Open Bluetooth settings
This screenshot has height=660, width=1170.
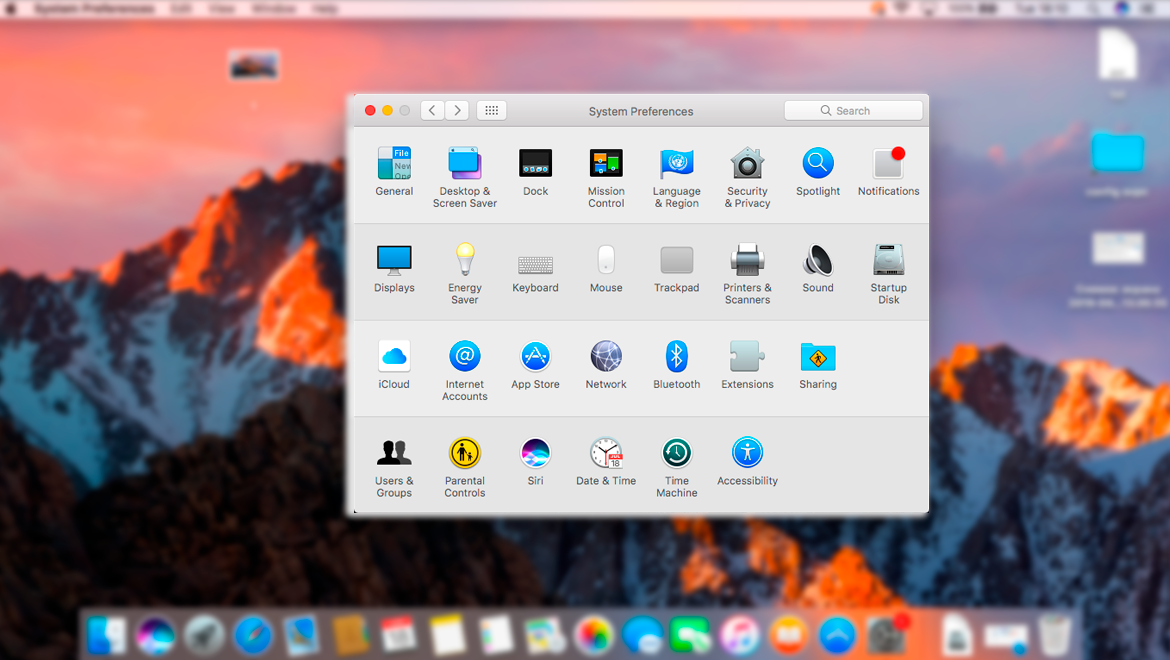pos(676,365)
